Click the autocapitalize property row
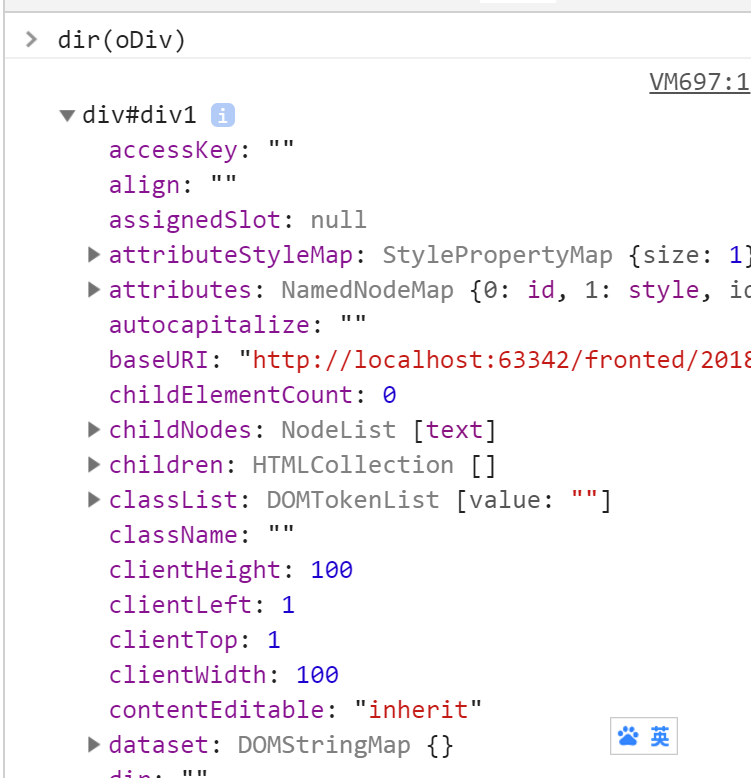This screenshot has height=778, width=751. [238, 325]
